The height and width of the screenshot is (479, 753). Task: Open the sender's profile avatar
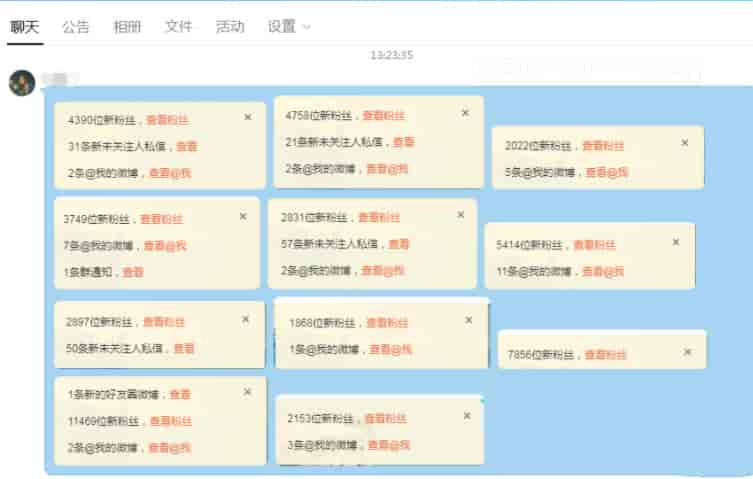(x=22, y=83)
